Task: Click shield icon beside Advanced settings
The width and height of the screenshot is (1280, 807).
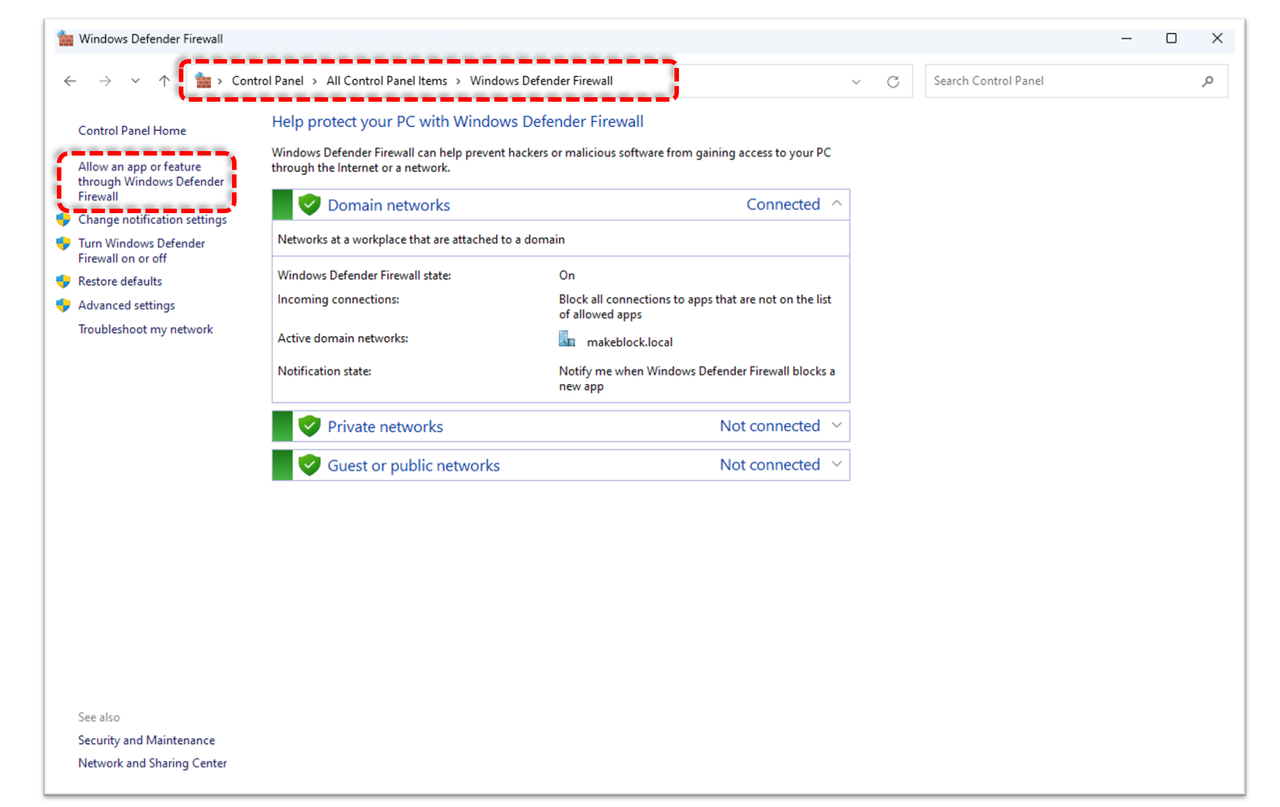Action: pos(64,305)
